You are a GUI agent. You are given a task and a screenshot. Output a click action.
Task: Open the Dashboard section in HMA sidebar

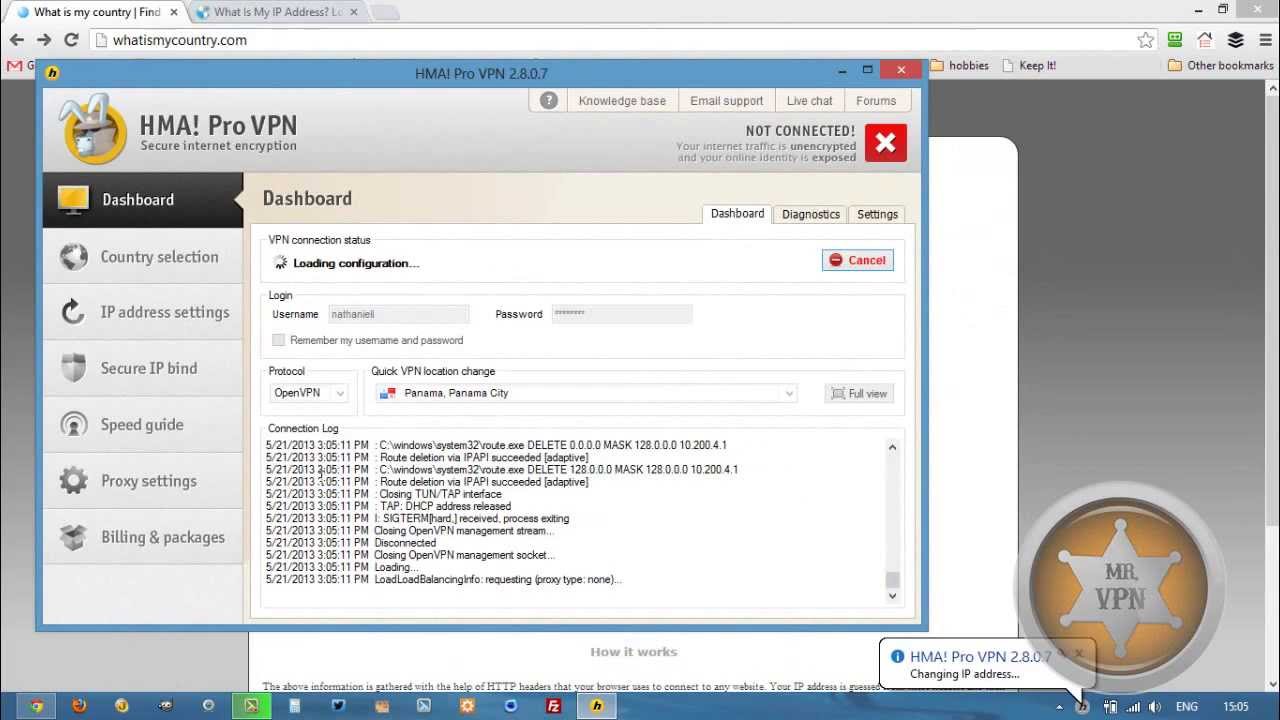[x=142, y=200]
